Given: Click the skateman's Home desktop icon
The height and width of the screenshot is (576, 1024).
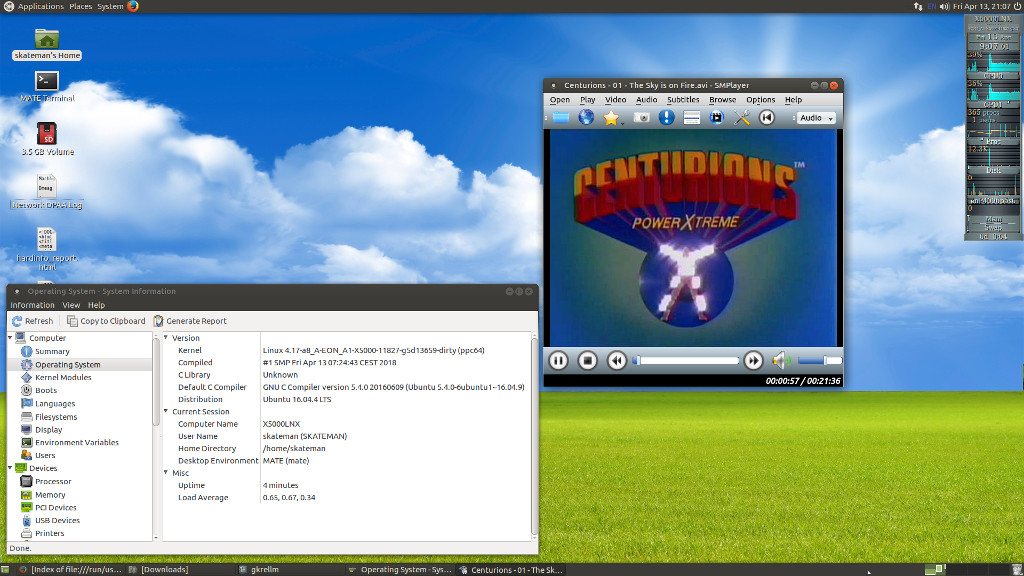Looking at the screenshot, I should tap(46, 44).
